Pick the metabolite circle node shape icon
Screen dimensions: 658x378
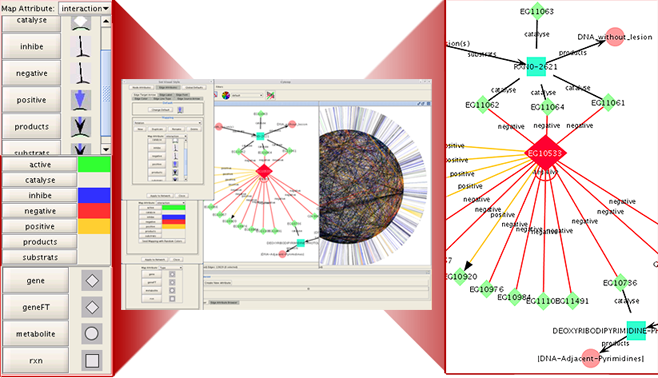pyautogui.click(x=92, y=334)
